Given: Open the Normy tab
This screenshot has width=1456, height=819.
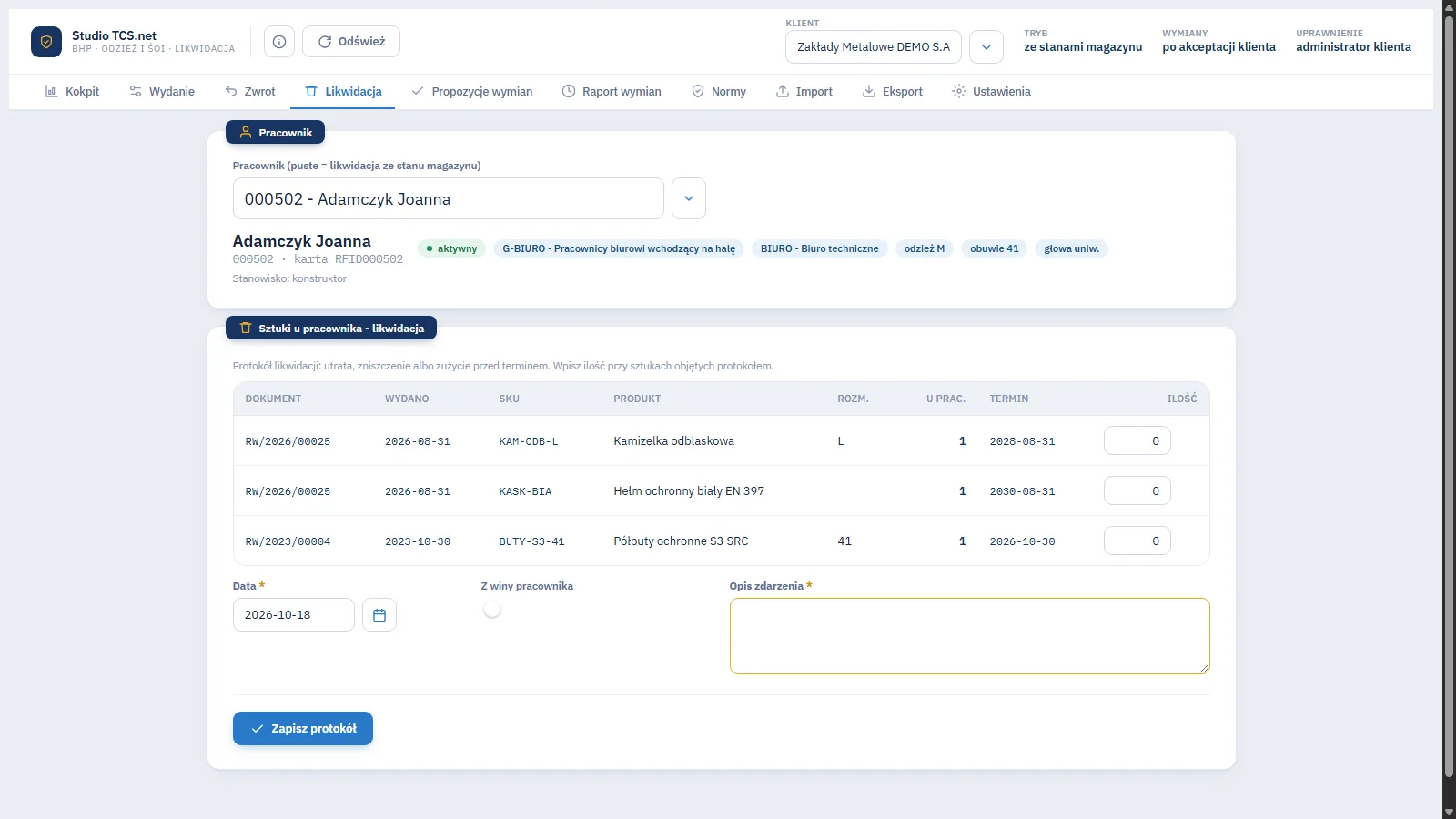Looking at the screenshot, I should (719, 92).
